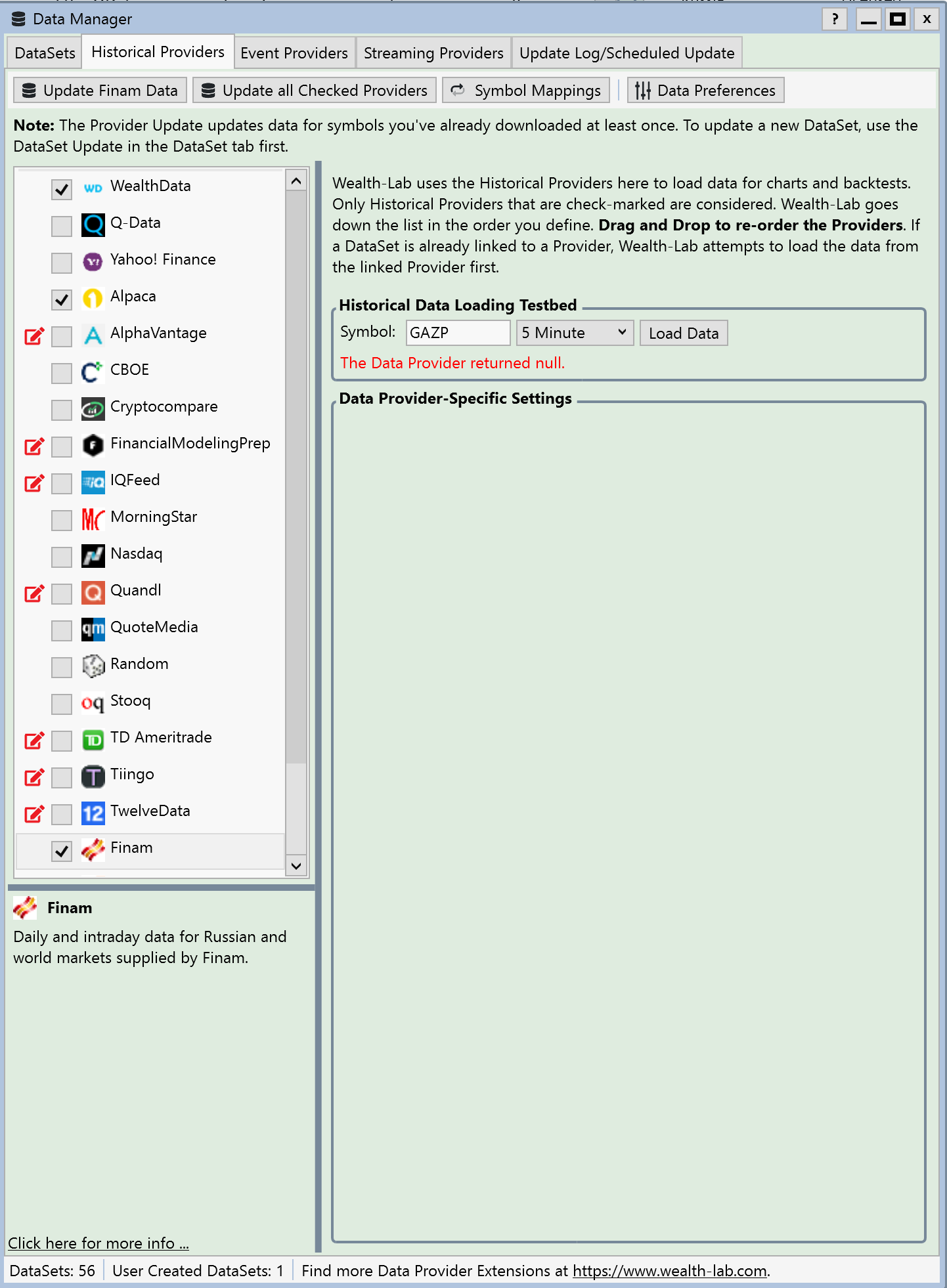The image size is (947, 1288).
Task: Click the Q-Data provider logo icon
Action: 93,225
